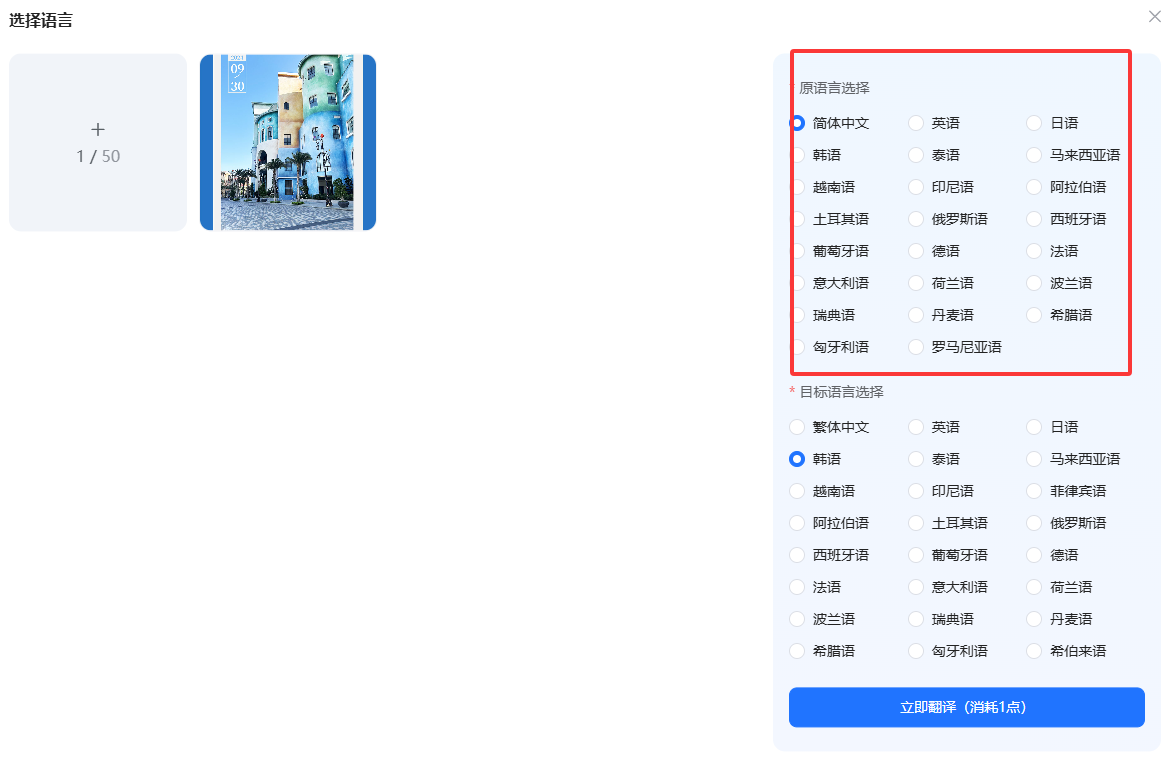
Task: Select 德语 under 目标语言选择
Action: [1034, 555]
